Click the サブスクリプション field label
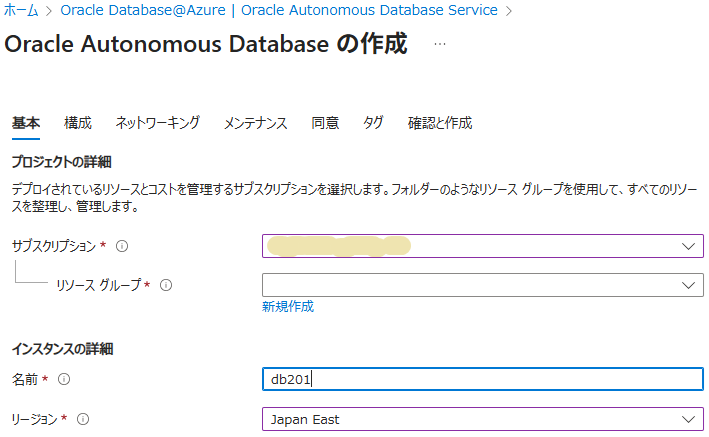The height and width of the screenshot is (437, 709). click(54, 246)
